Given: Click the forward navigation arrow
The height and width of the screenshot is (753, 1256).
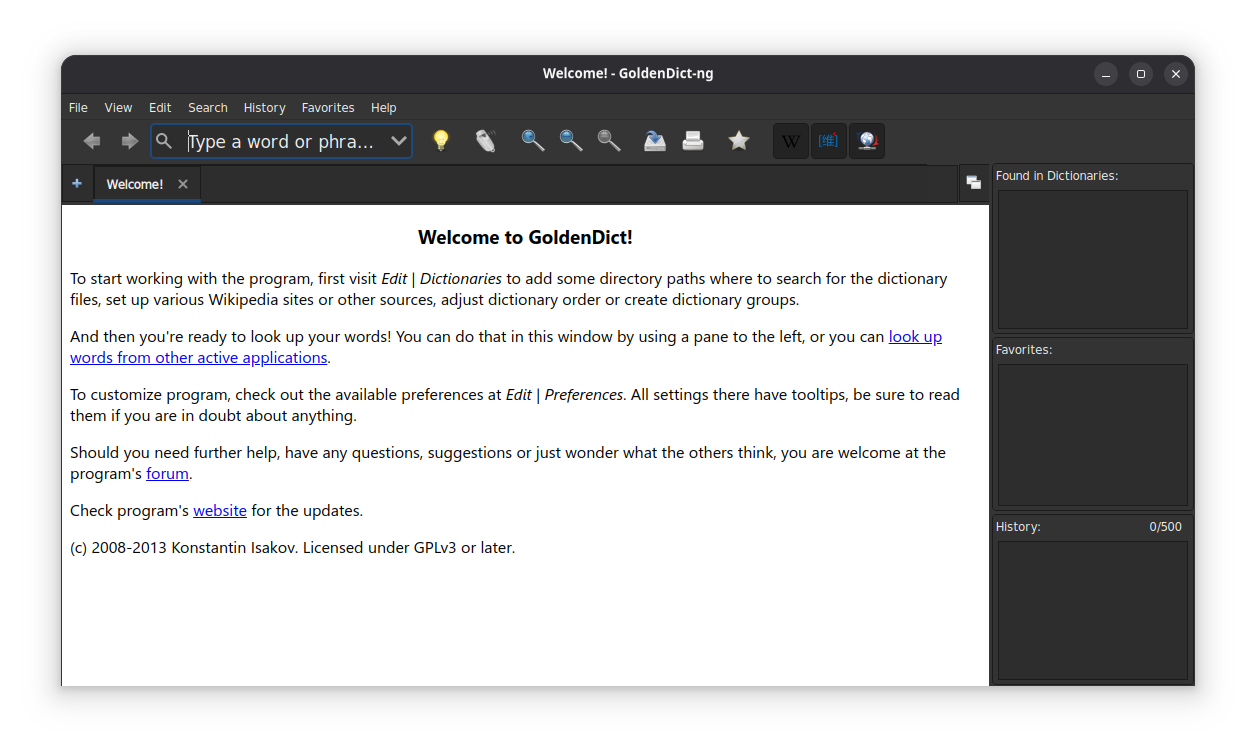Looking at the screenshot, I should coord(129,141).
